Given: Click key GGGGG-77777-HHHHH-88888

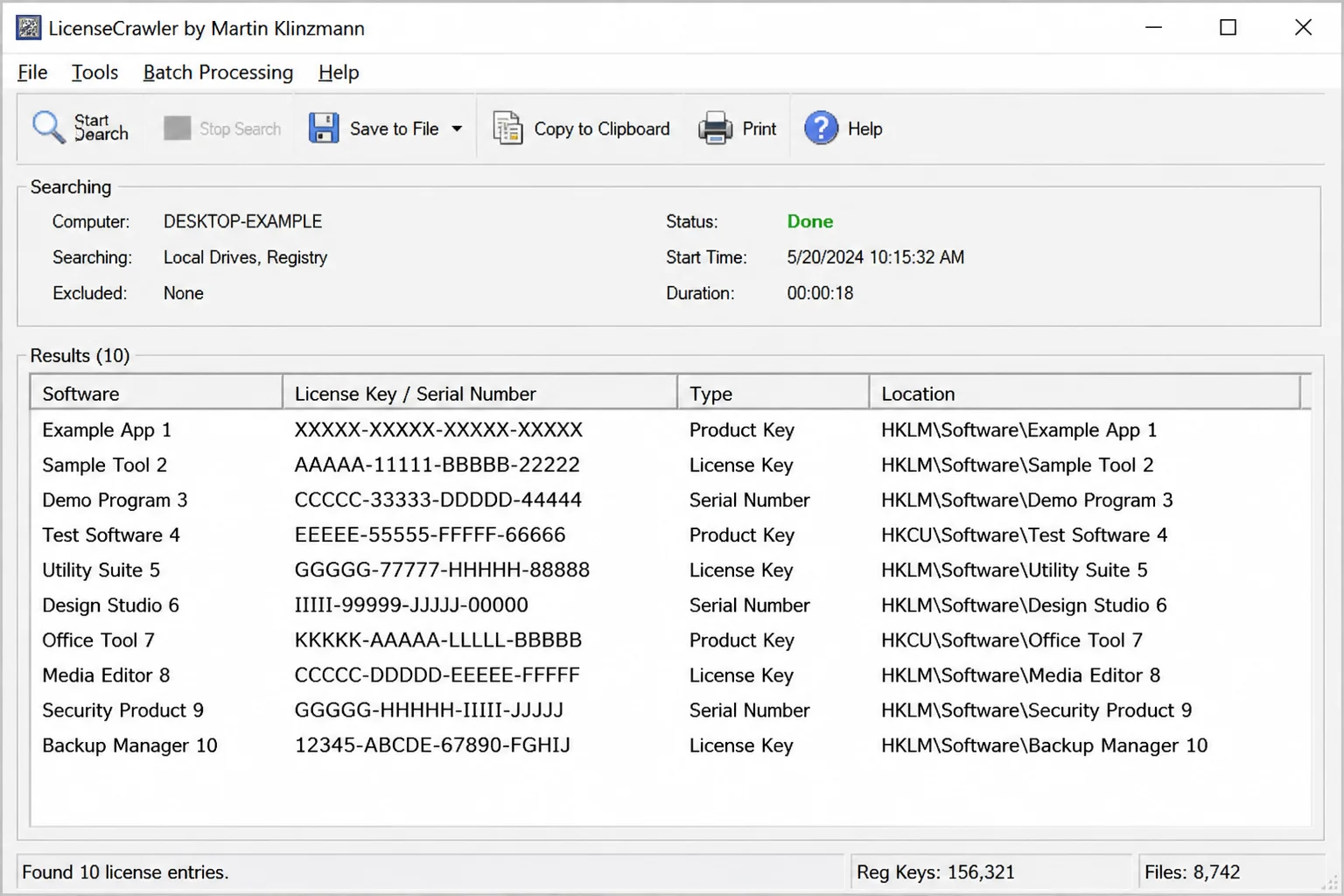Looking at the screenshot, I should click(x=442, y=570).
